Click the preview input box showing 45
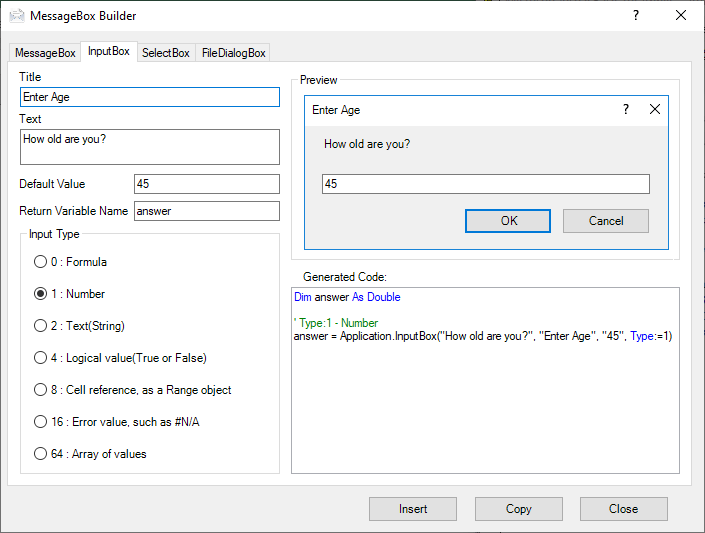 (x=486, y=184)
